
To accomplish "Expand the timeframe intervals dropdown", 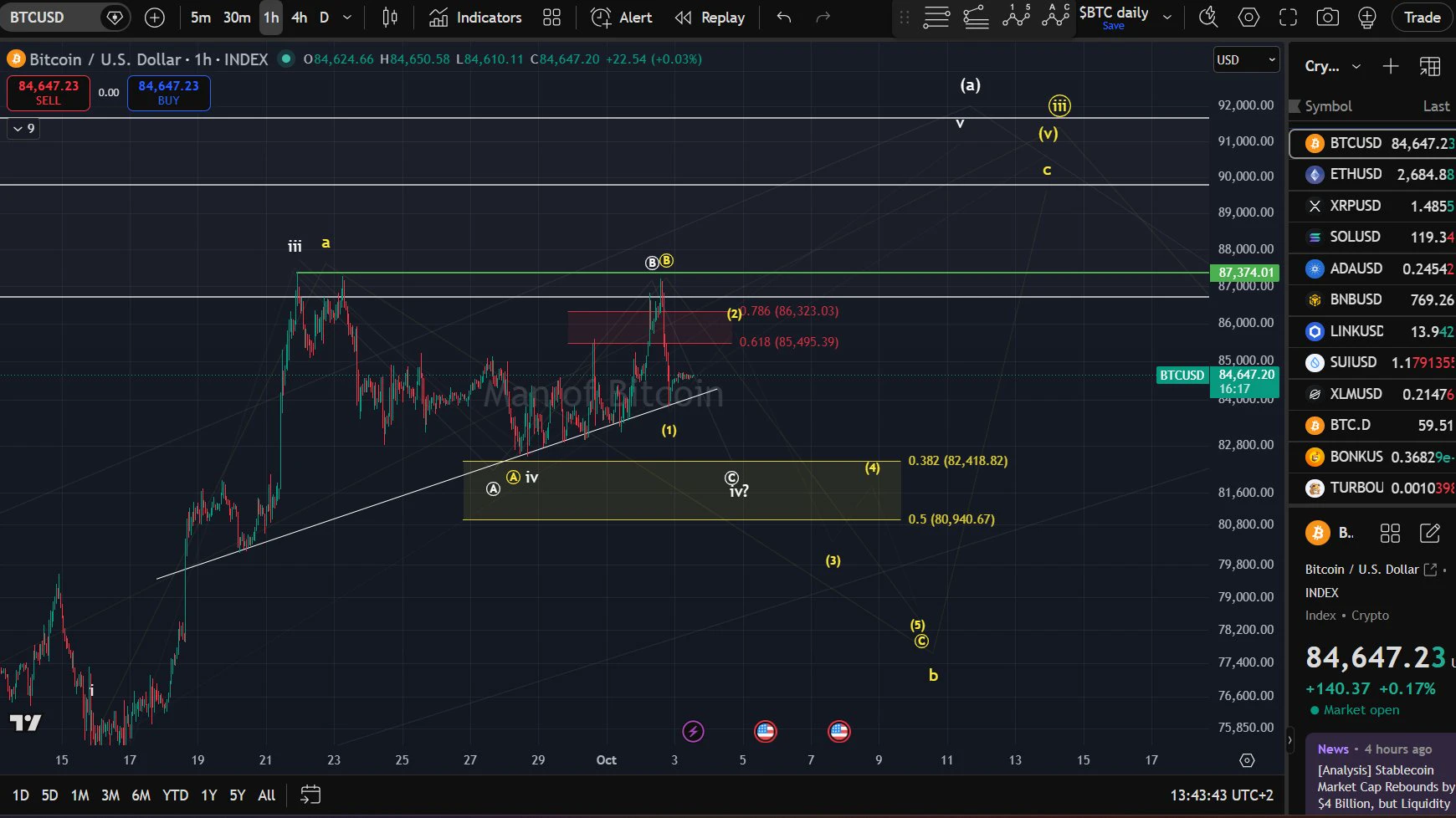I will click(x=347, y=18).
